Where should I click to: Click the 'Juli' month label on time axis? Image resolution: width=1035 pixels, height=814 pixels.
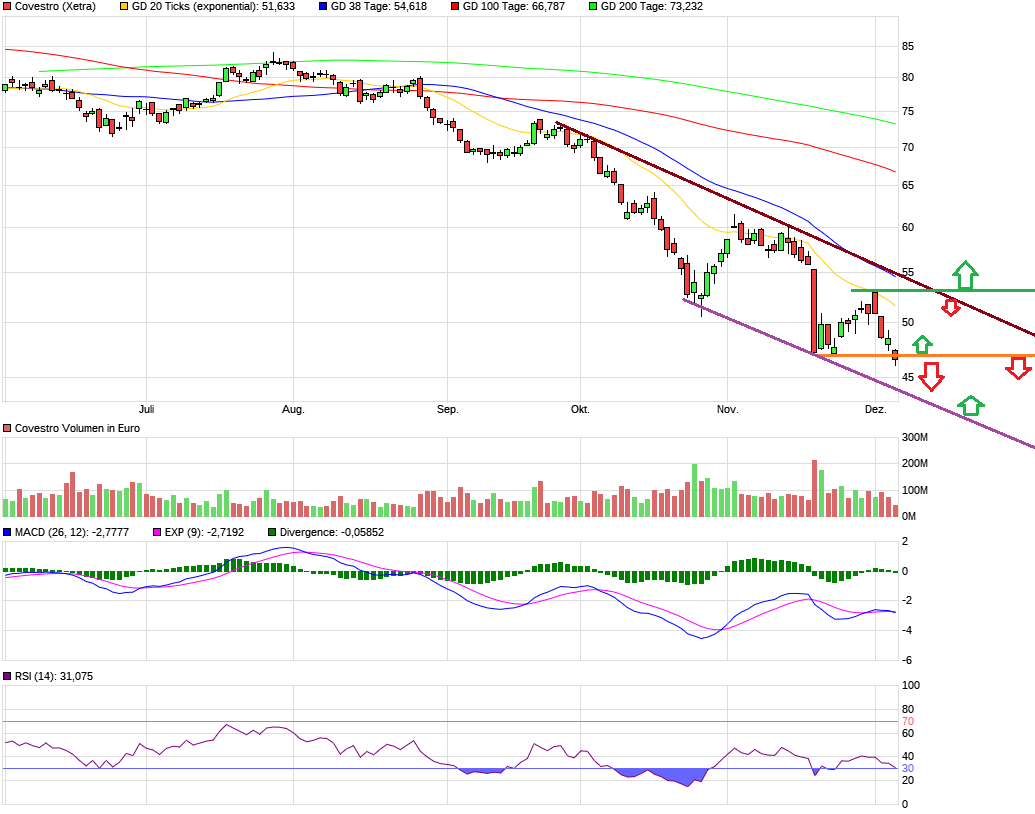click(x=147, y=409)
